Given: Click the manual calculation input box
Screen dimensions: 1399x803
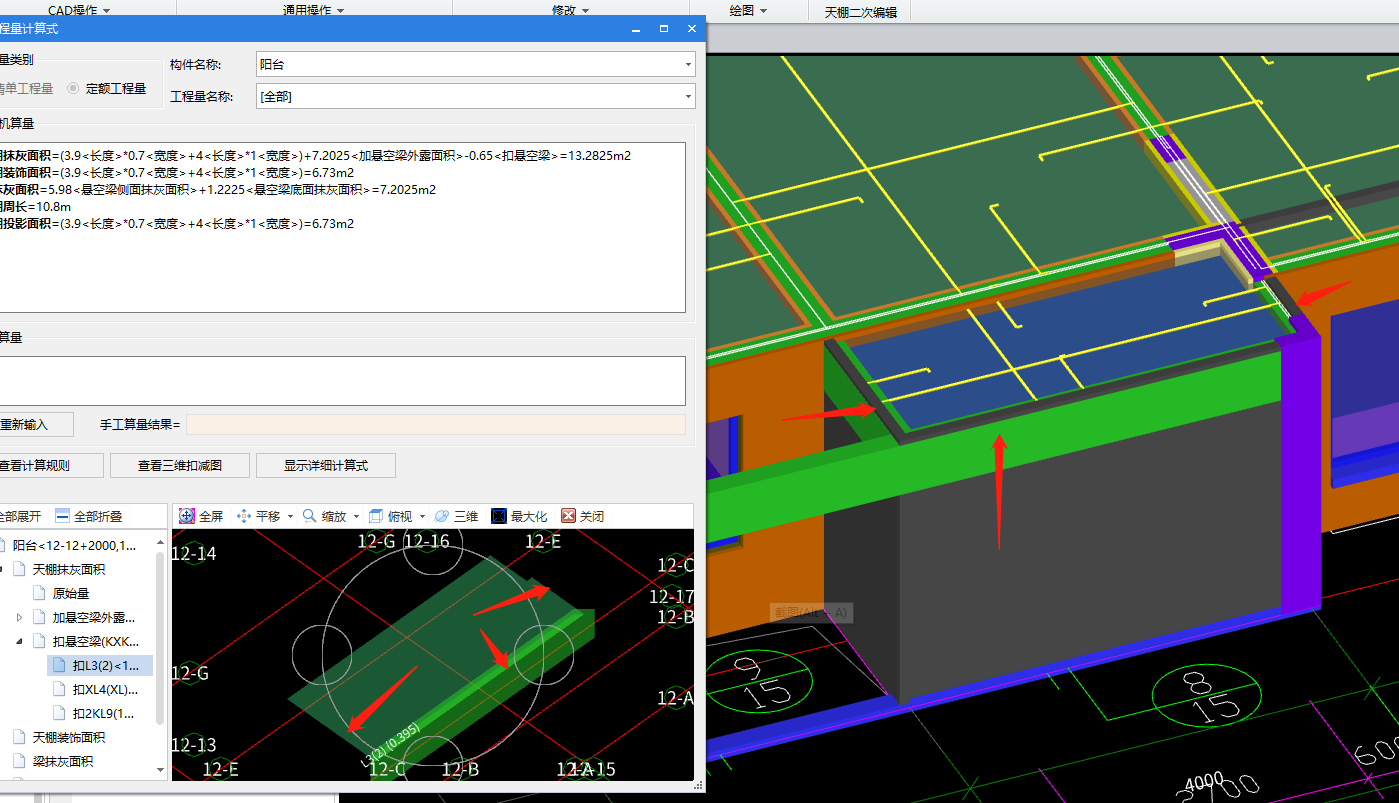Looking at the screenshot, I should point(343,381).
